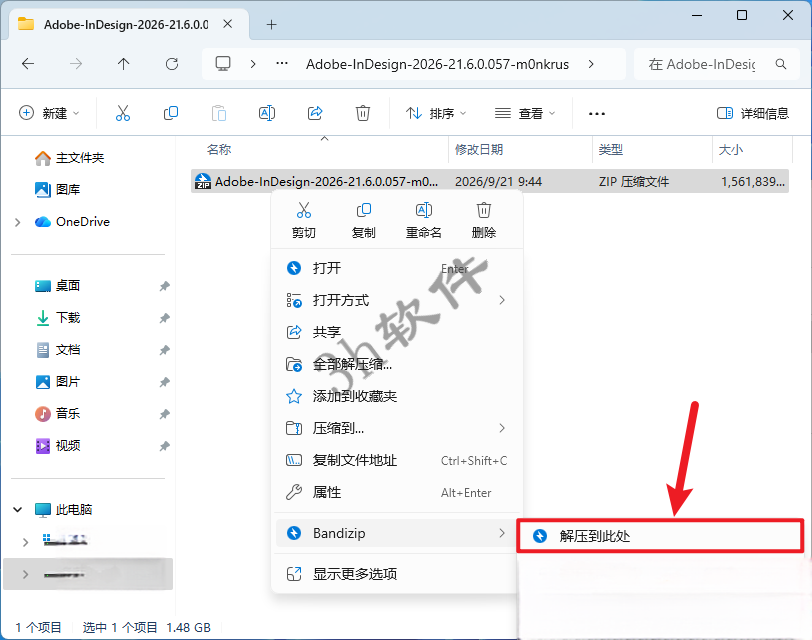The image size is (812, 640).
Task: Select the Adobe-InDesign ZIP file row
Action: click(x=490, y=181)
